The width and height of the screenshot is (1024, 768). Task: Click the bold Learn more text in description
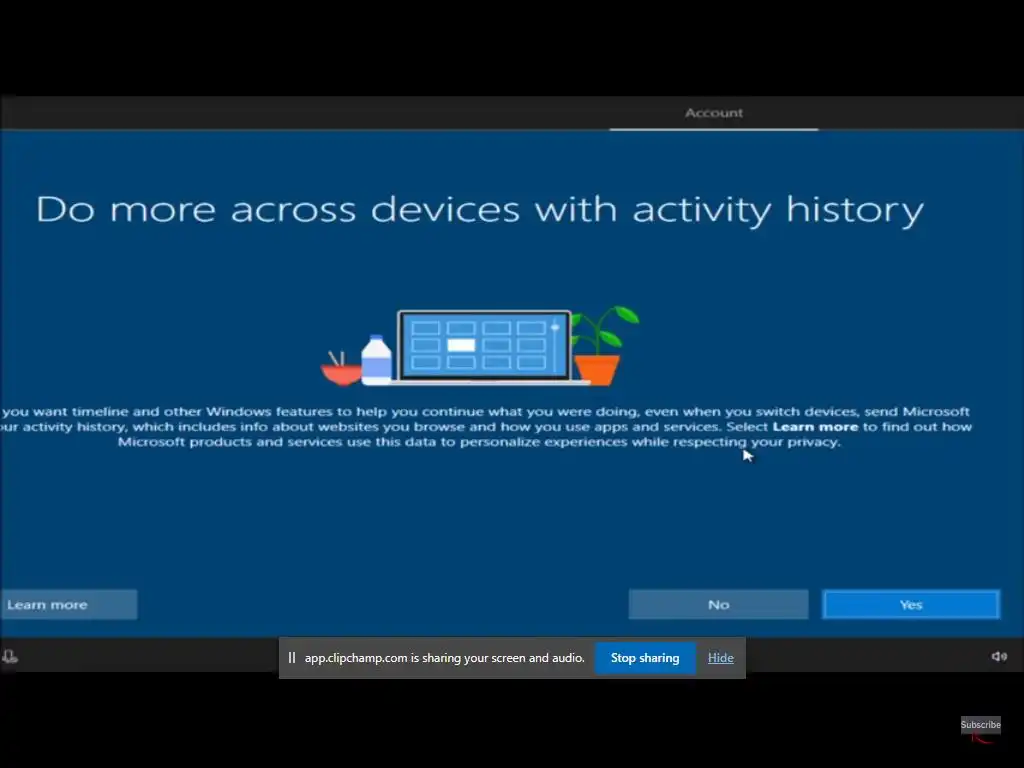point(815,426)
